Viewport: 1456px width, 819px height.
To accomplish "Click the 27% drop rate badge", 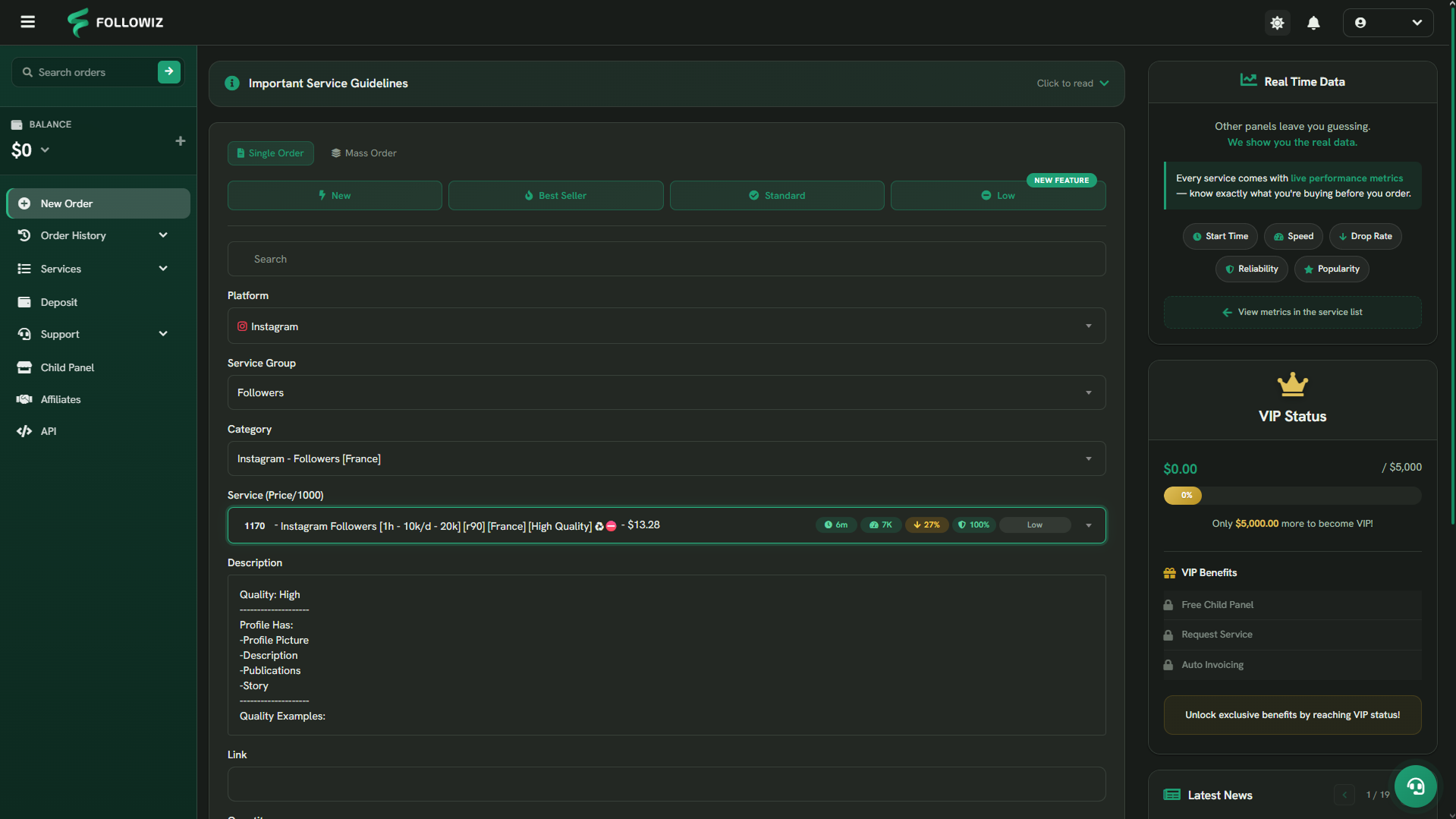I will tap(926, 524).
